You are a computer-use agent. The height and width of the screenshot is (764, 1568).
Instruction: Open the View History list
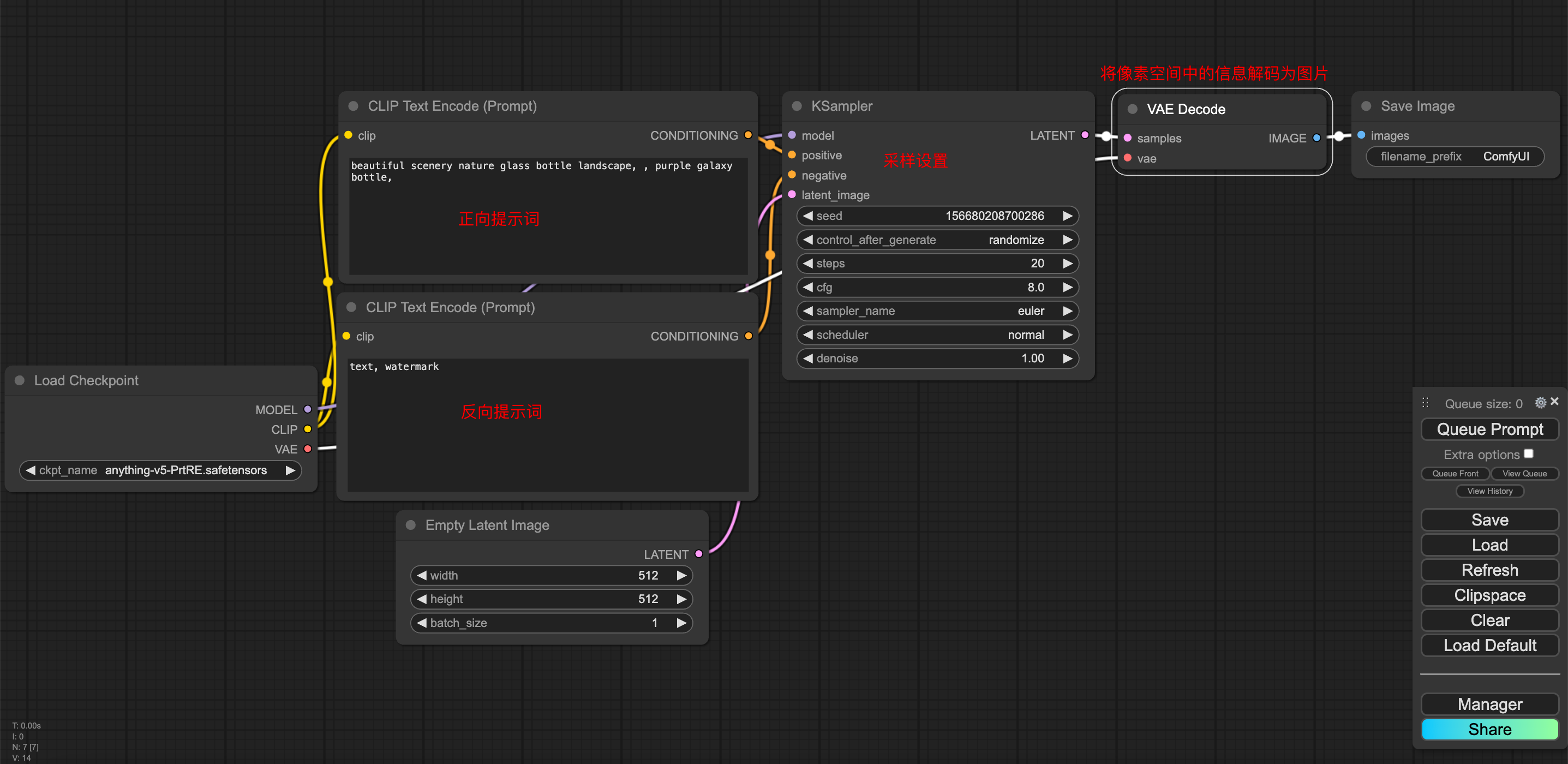click(x=1489, y=491)
